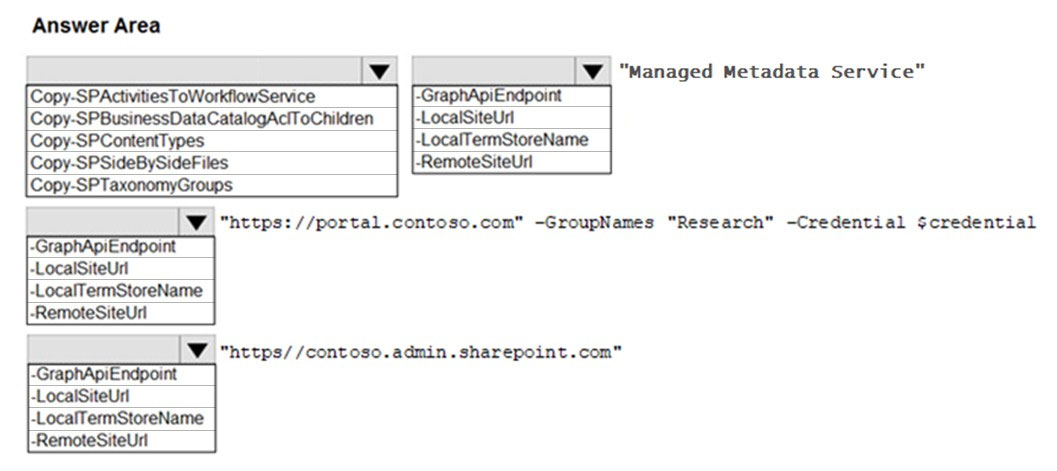Click the empty field before admin.sharepoint.com
The height and width of the screenshot is (471, 1057).
tap(104, 350)
